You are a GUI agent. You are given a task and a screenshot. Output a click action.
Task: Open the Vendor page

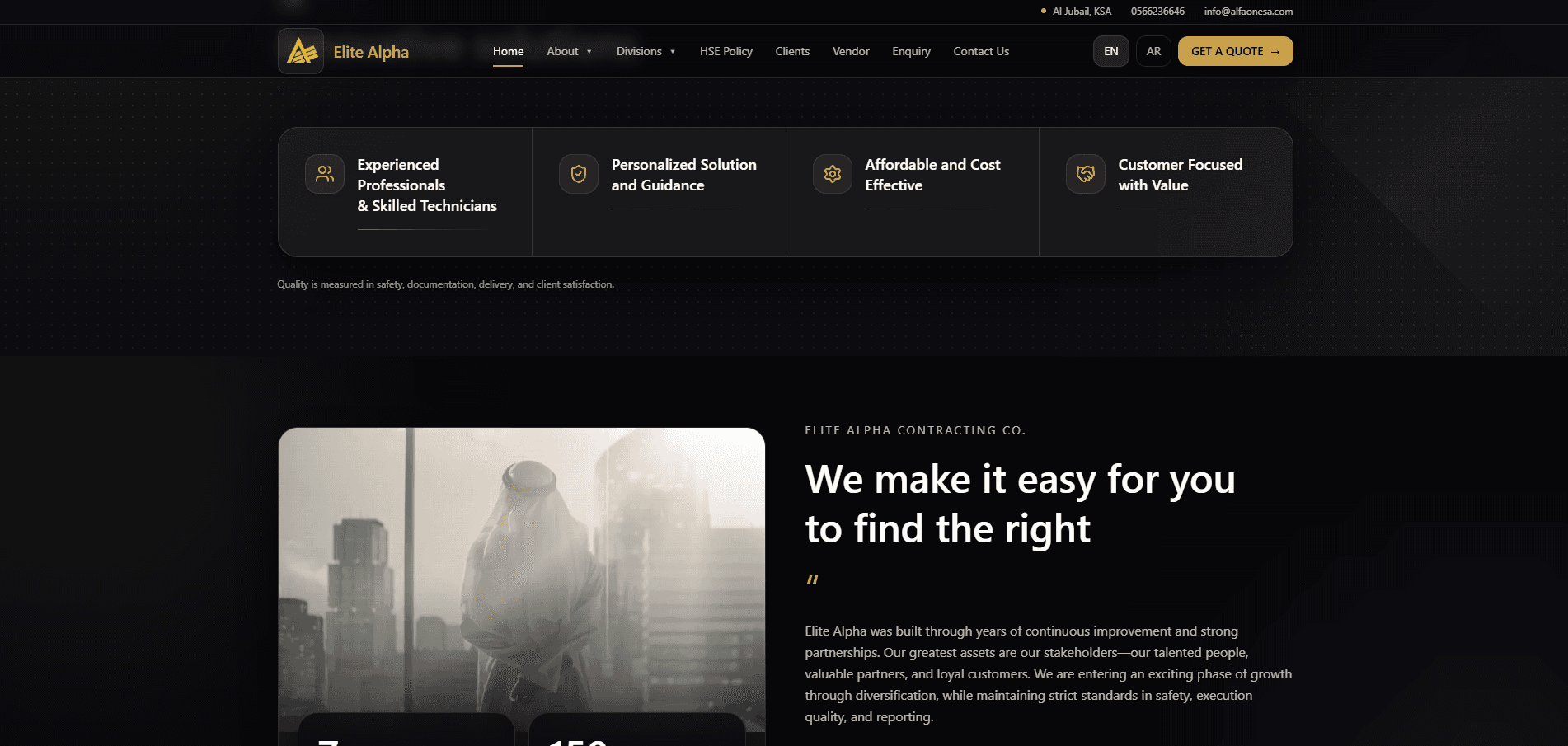click(x=851, y=51)
